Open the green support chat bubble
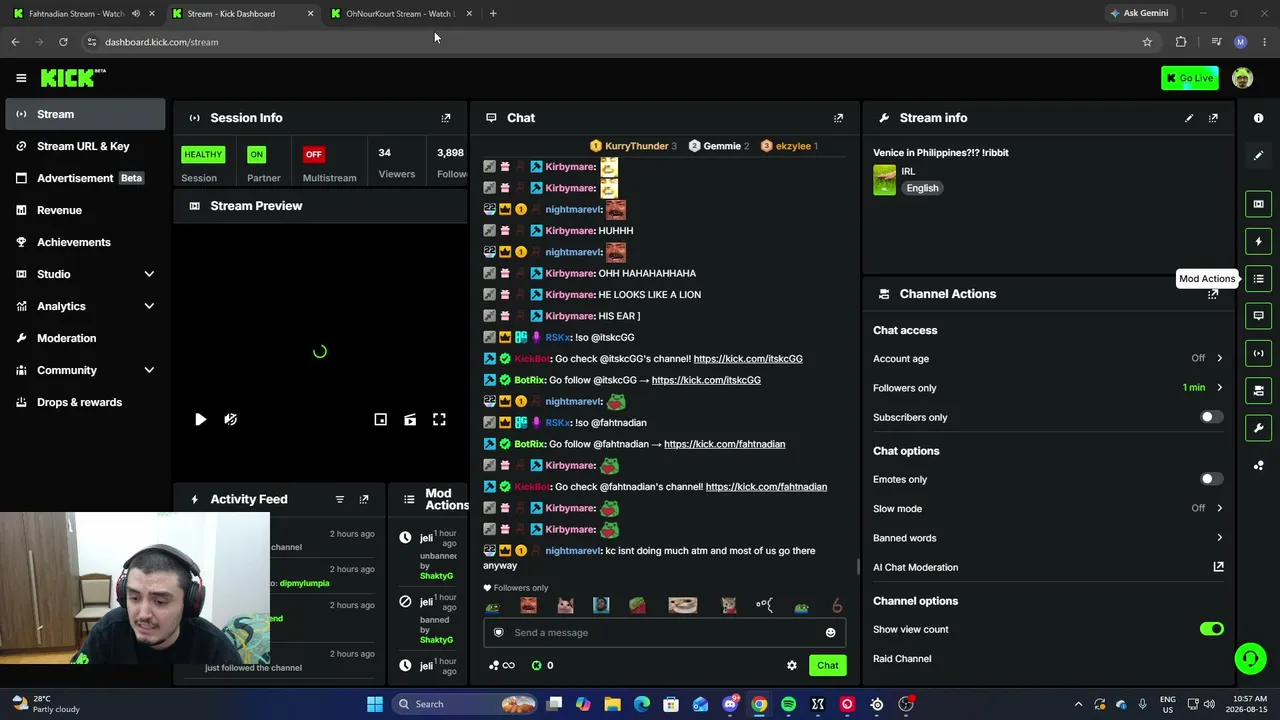The image size is (1280, 720). click(x=1250, y=658)
